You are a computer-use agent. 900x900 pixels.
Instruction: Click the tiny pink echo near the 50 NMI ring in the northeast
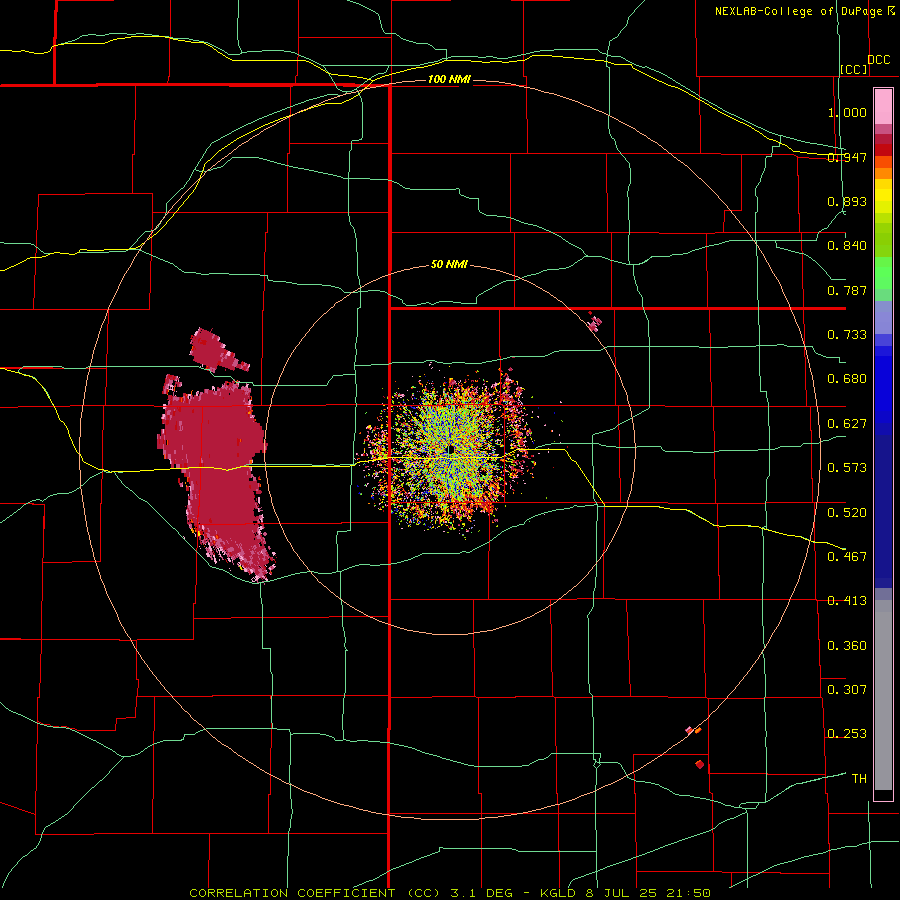(595, 322)
